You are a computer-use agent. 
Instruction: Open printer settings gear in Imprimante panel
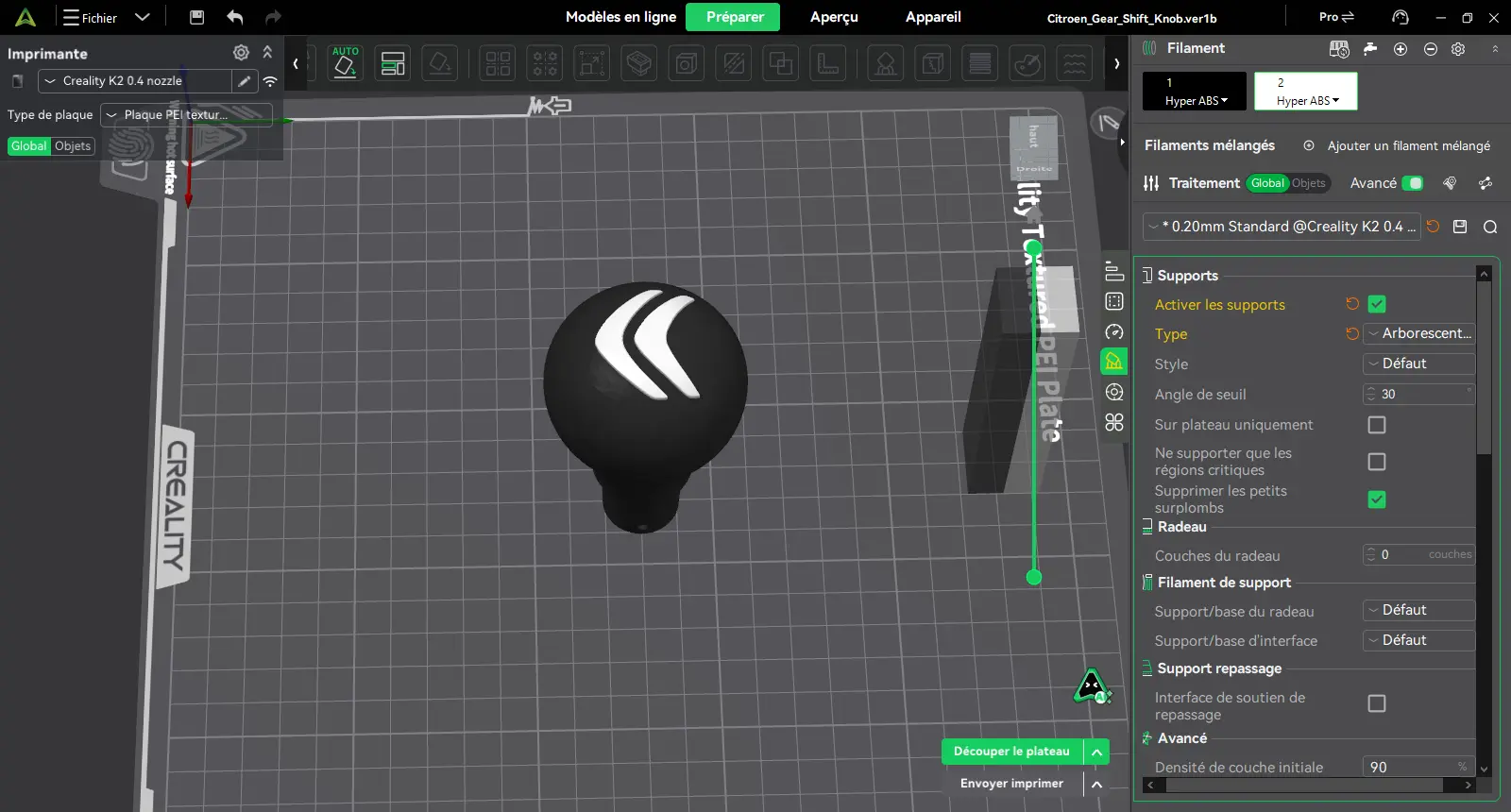tap(241, 53)
